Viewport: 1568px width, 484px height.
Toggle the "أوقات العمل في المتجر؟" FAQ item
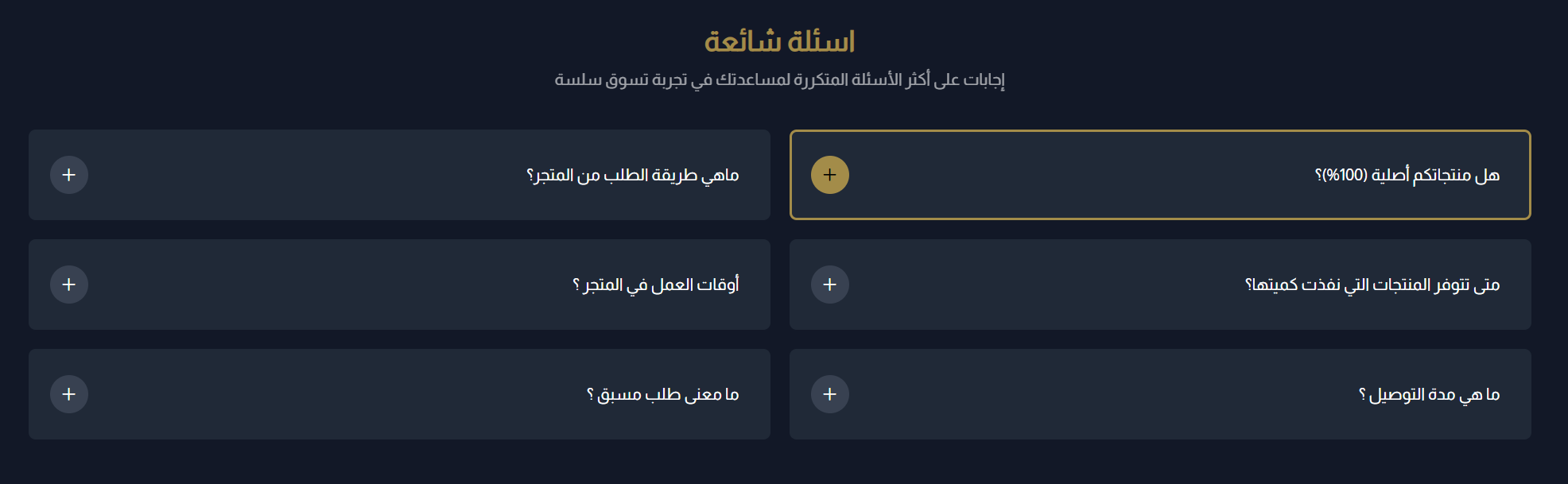click(398, 285)
